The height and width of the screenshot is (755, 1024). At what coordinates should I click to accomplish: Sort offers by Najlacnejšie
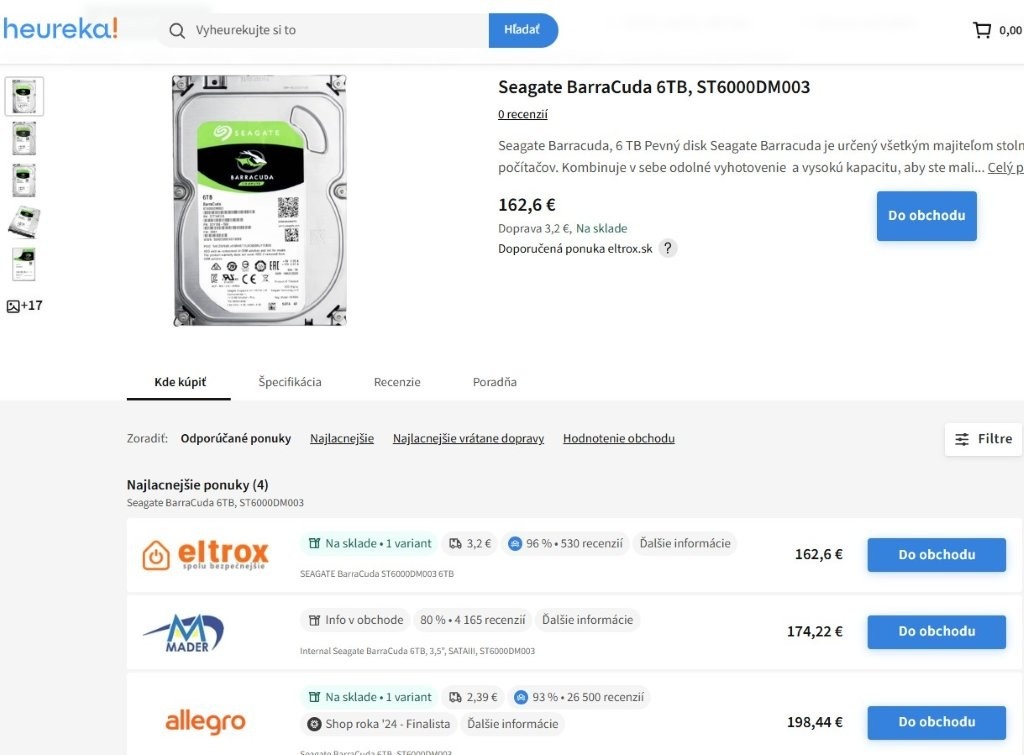point(342,438)
